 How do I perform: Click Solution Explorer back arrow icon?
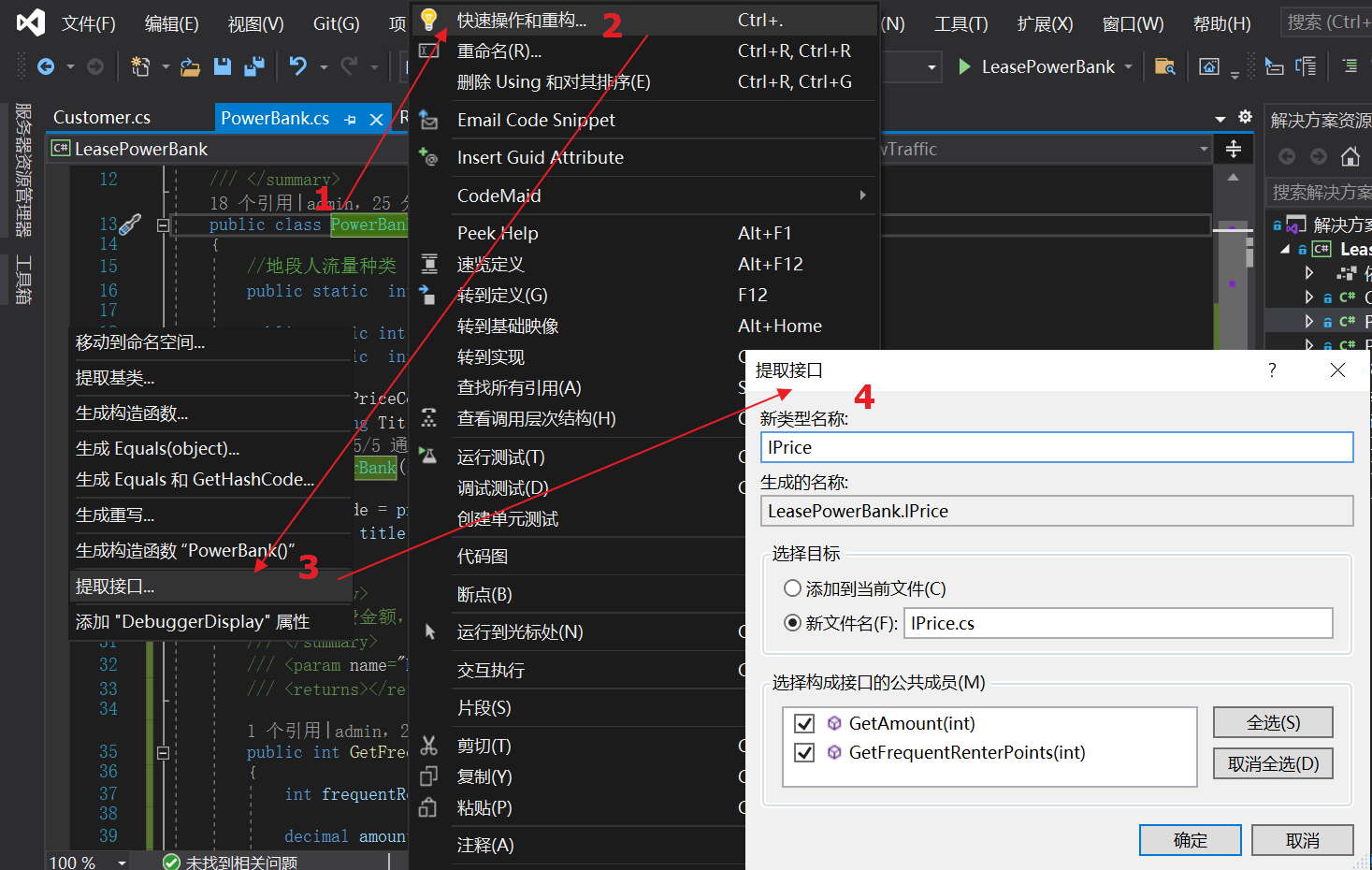pyautogui.click(x=1287, y=156)
